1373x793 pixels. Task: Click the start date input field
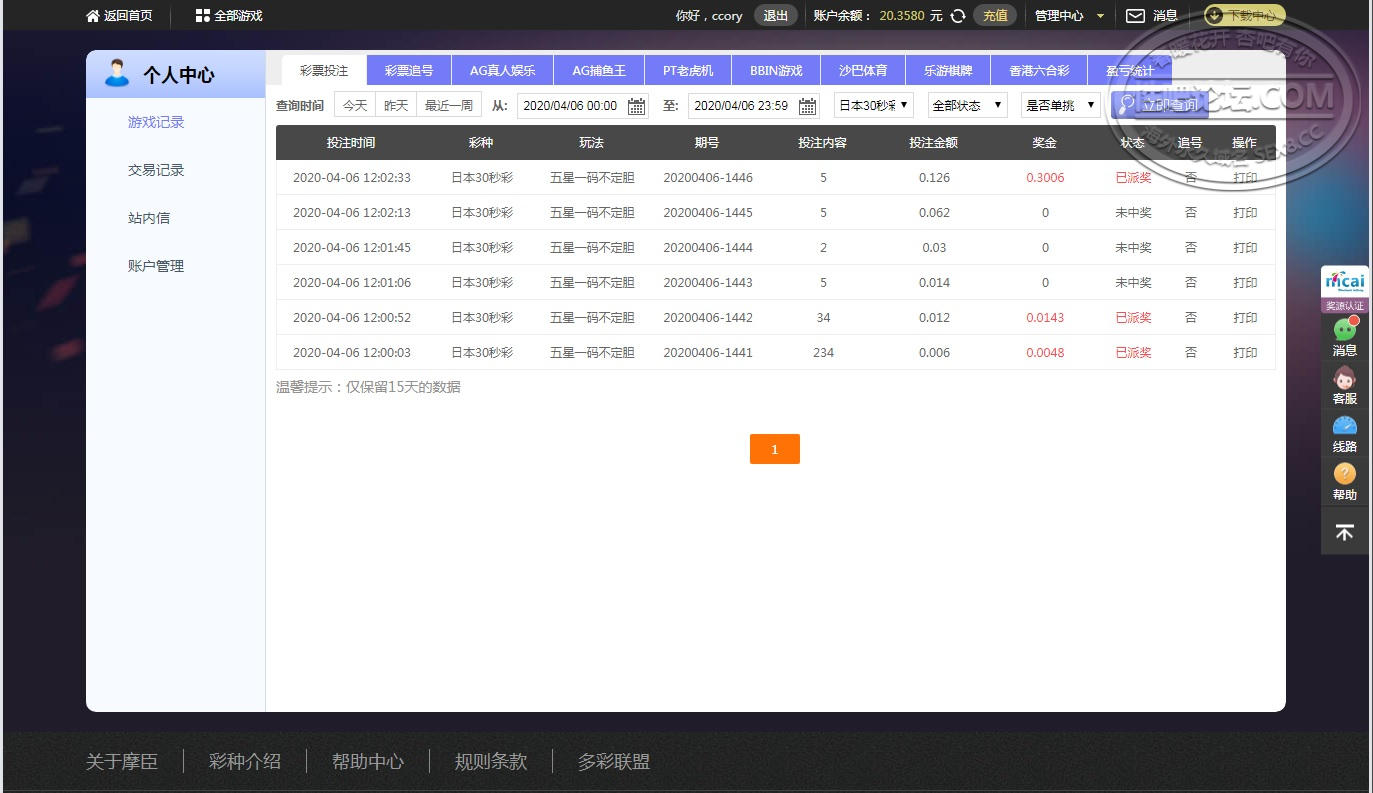pyautogui.click(x=570, y=106)
